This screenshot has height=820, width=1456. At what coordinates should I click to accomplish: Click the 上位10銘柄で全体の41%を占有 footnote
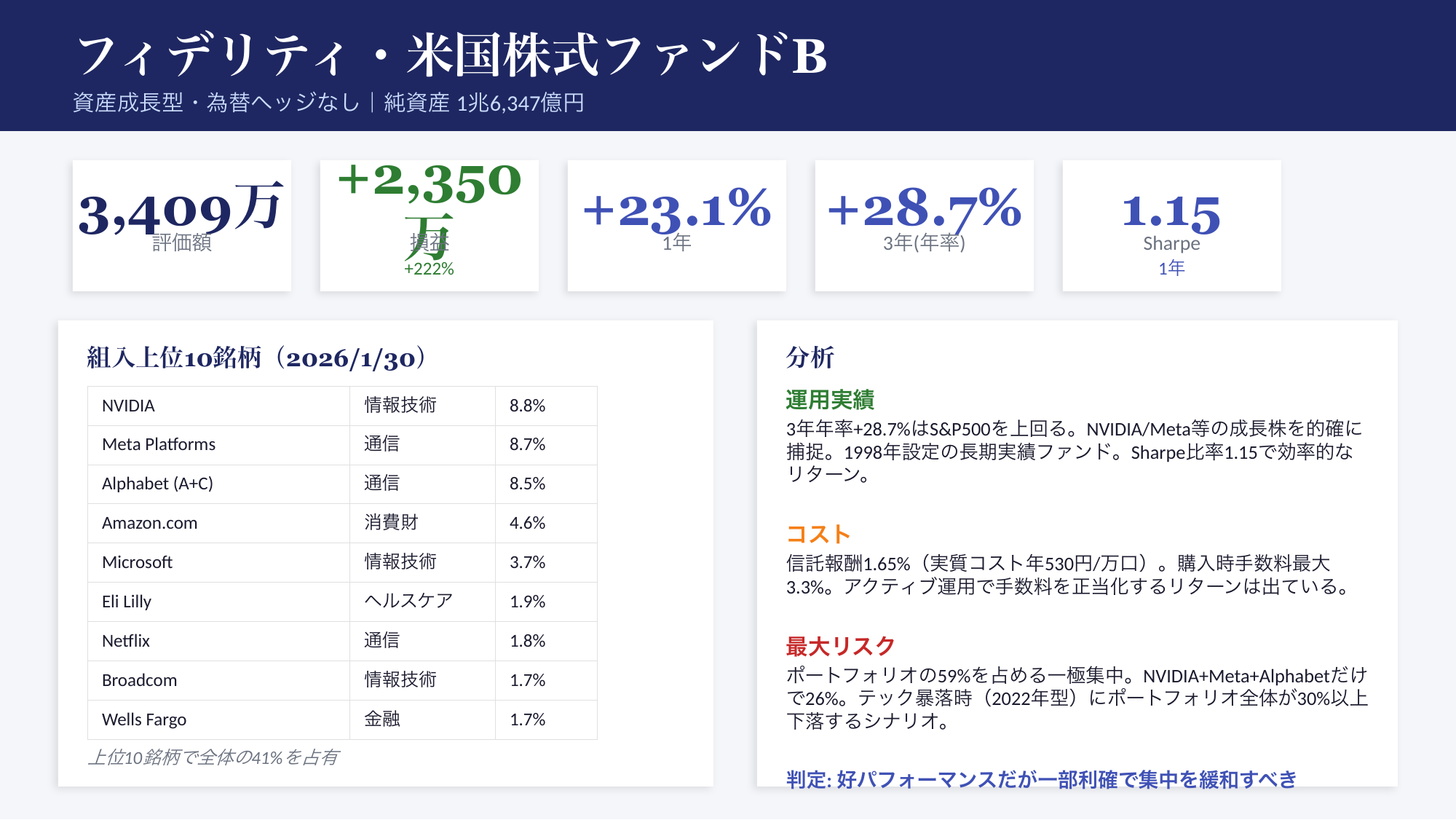[x=213, y=757]
